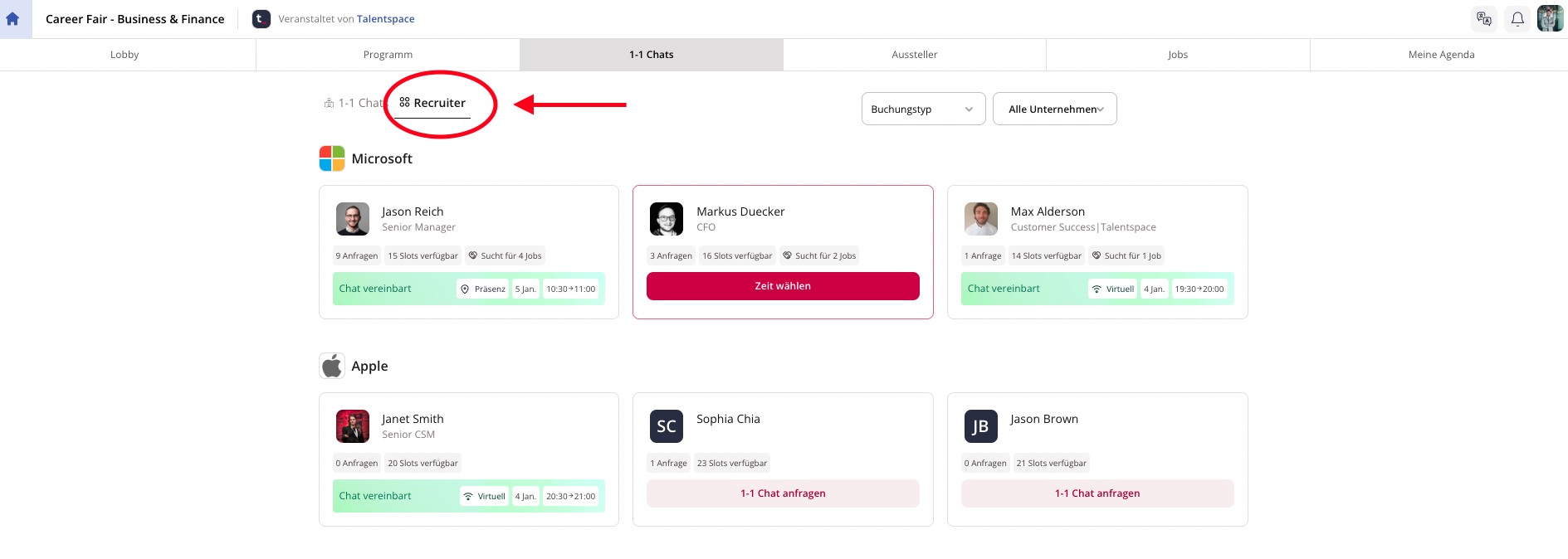Image resolution: width=1568 pixels, height=559 pixels.
Task: Open the user profile avatar
Action: 1550,18
